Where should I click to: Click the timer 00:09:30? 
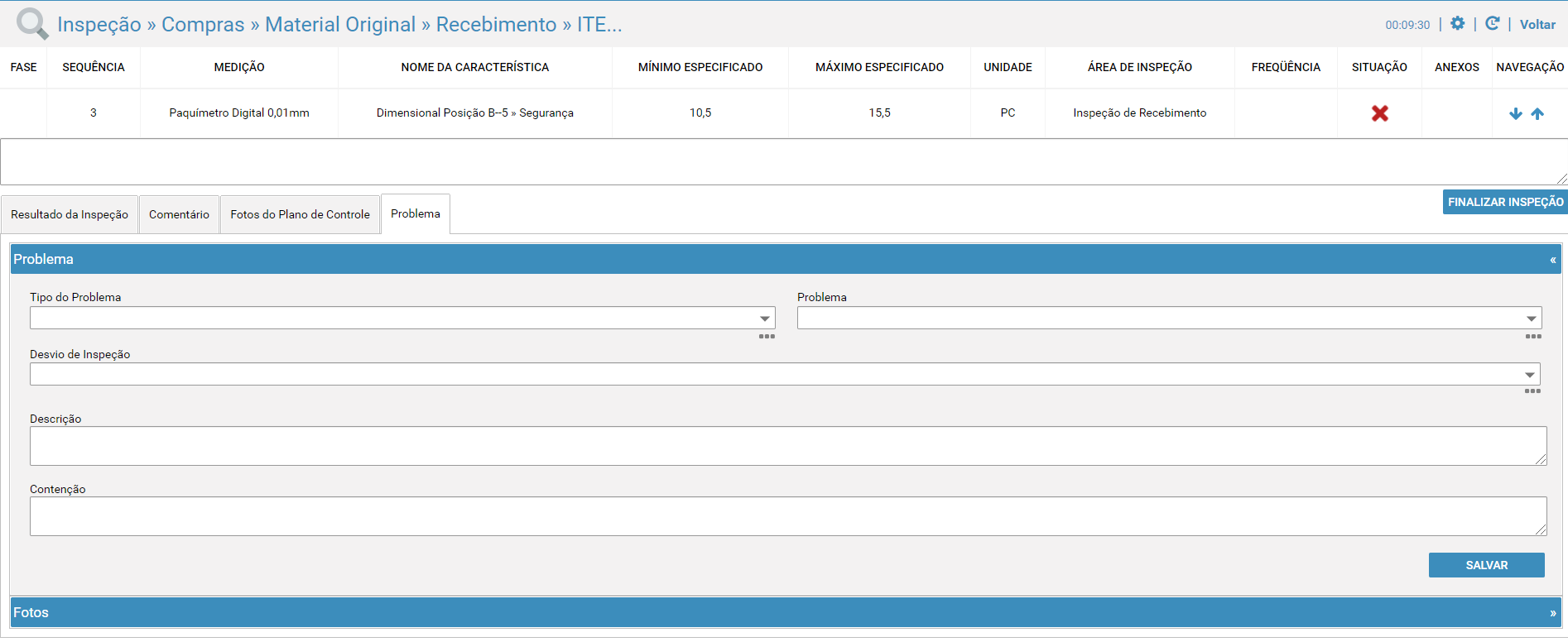pyautogui.click(x=1407, y=25)
